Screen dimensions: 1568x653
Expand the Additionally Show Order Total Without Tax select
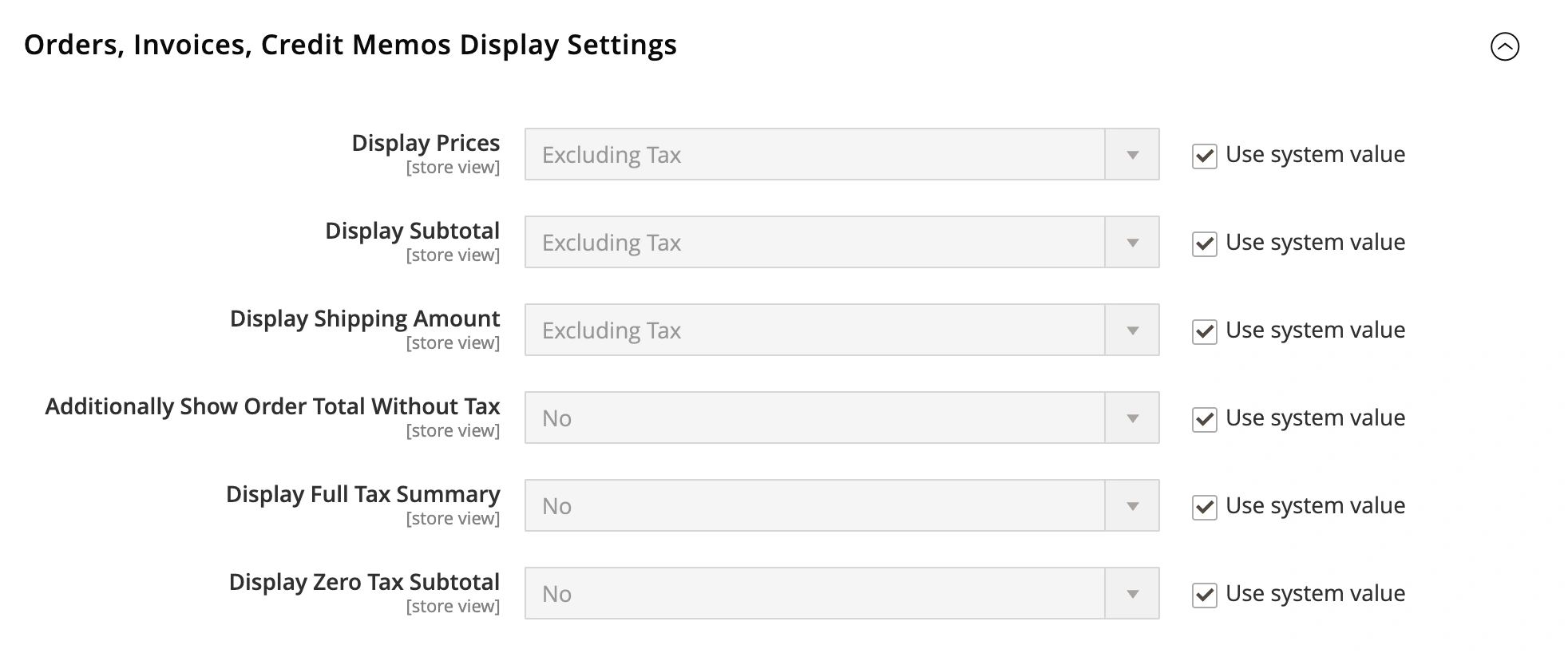(x=841, y=418)
